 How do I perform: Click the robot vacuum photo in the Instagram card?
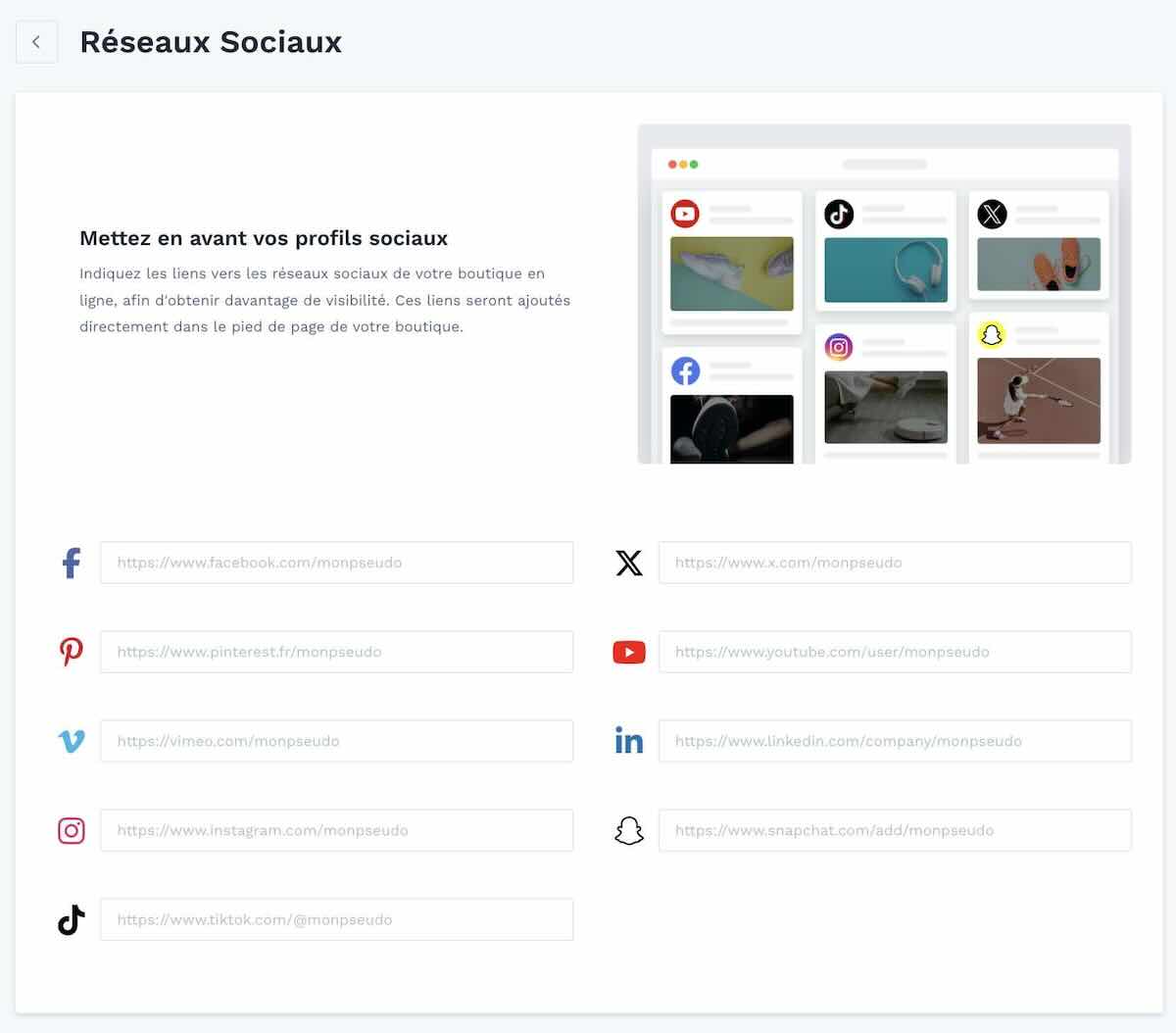(x=886, y=407)
